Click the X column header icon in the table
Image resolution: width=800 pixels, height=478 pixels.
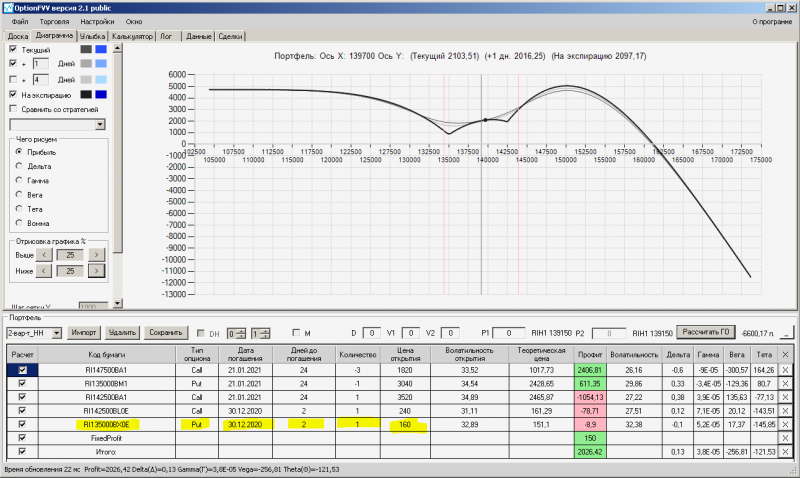[x=785, y=354]
